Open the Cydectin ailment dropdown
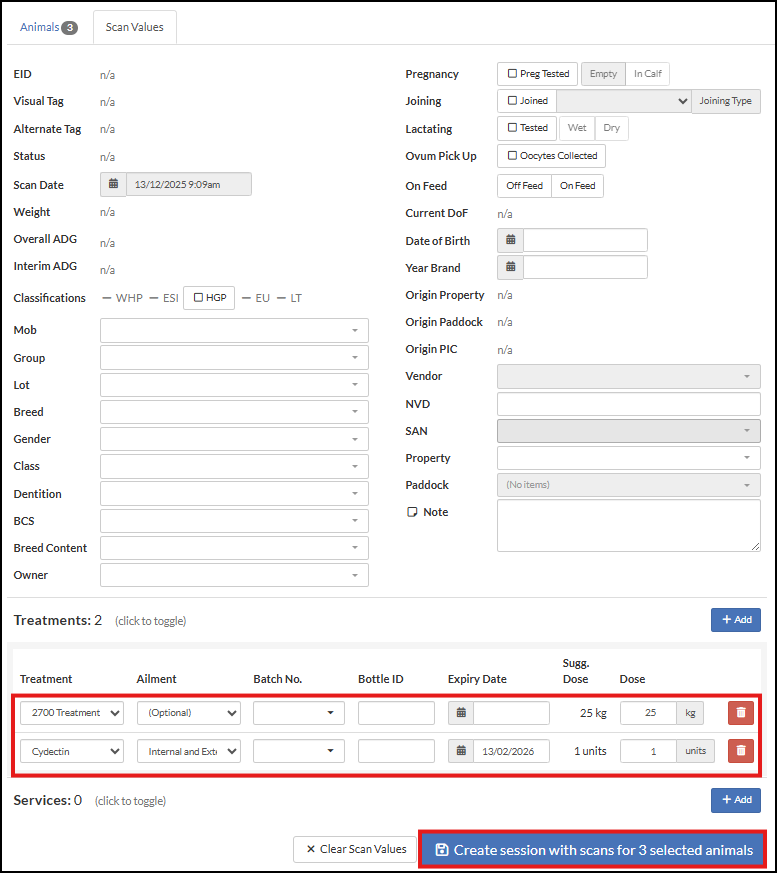 188,751
